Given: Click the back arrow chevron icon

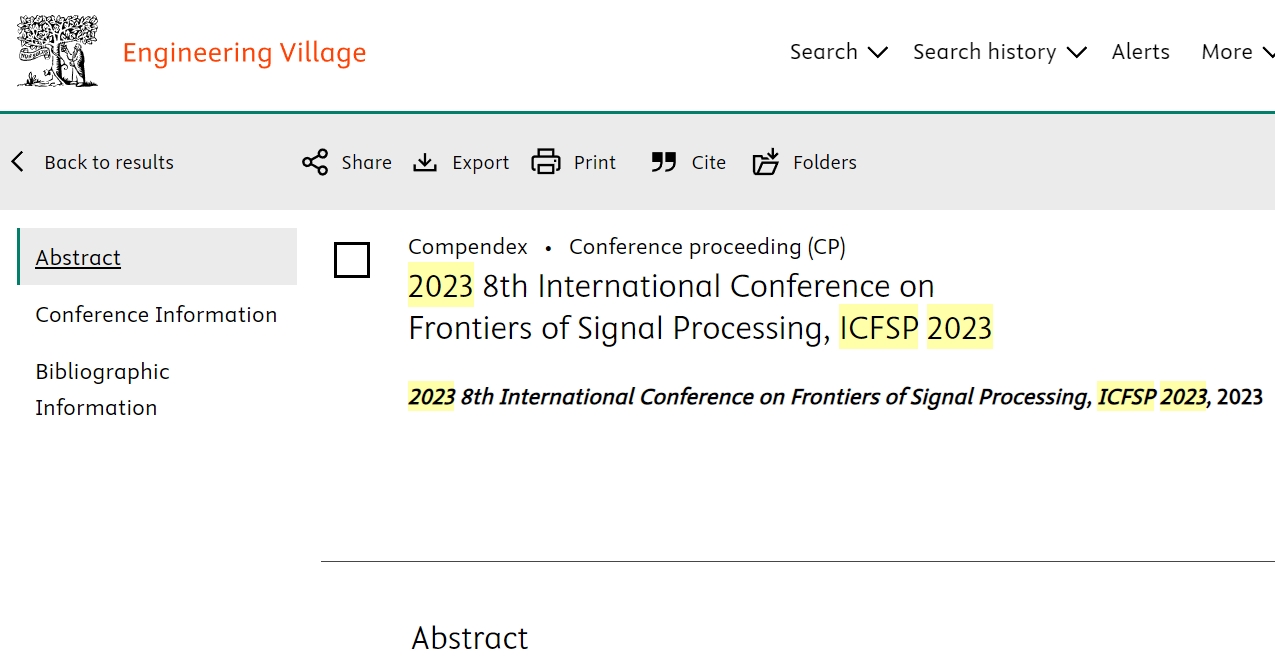Looking at the screenshot, I should pyautogui.click(x=17, y=162).
